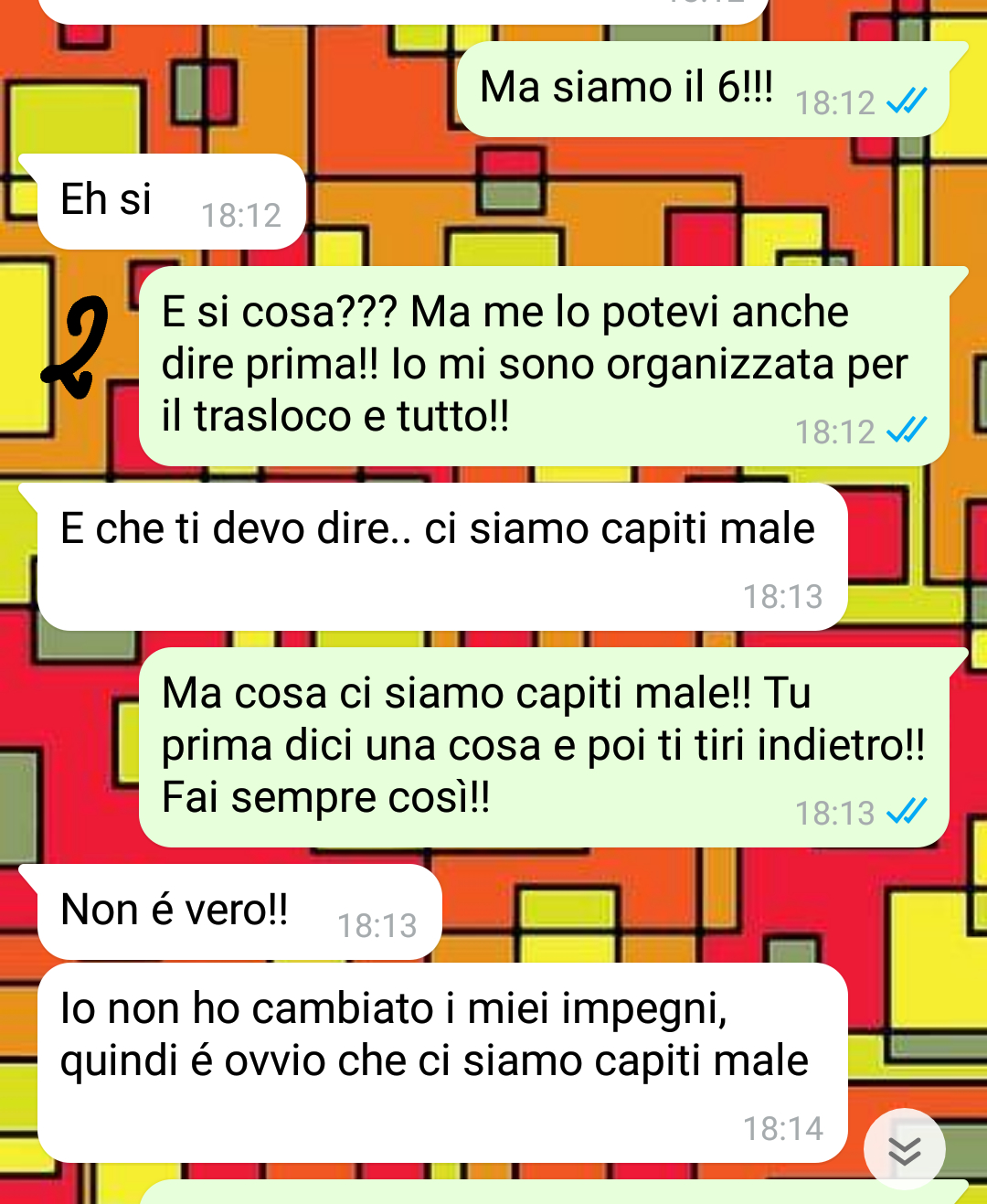
Task: Click the blue double ticks on the trasloco message
Action: pos(907,430)
